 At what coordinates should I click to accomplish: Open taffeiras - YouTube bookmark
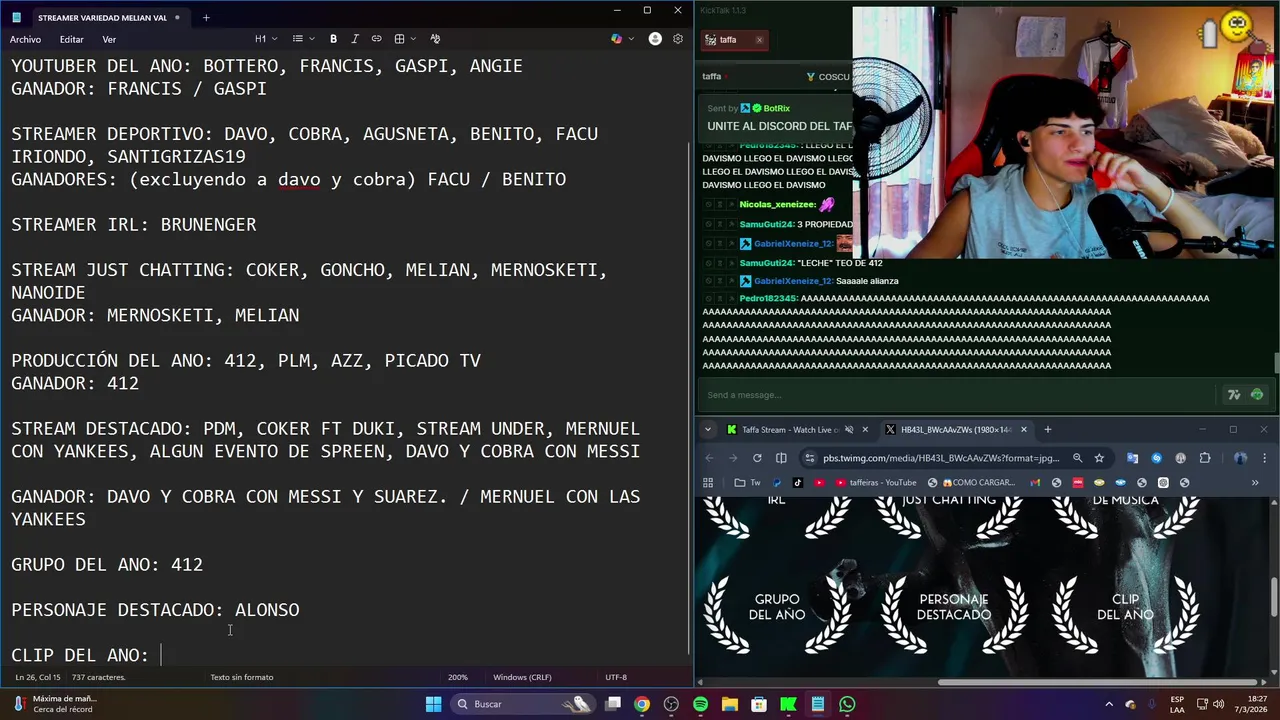coord(877,483)
